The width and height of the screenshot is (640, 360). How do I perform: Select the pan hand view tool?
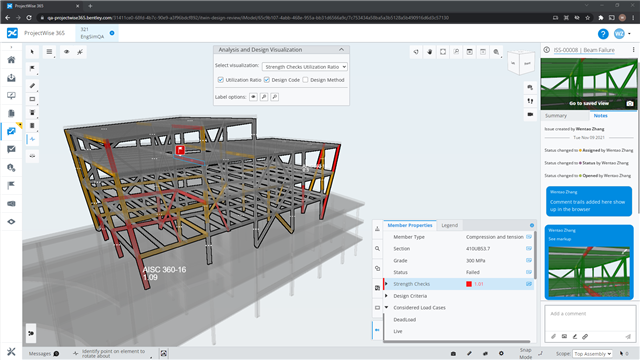(x=429, y=52)
